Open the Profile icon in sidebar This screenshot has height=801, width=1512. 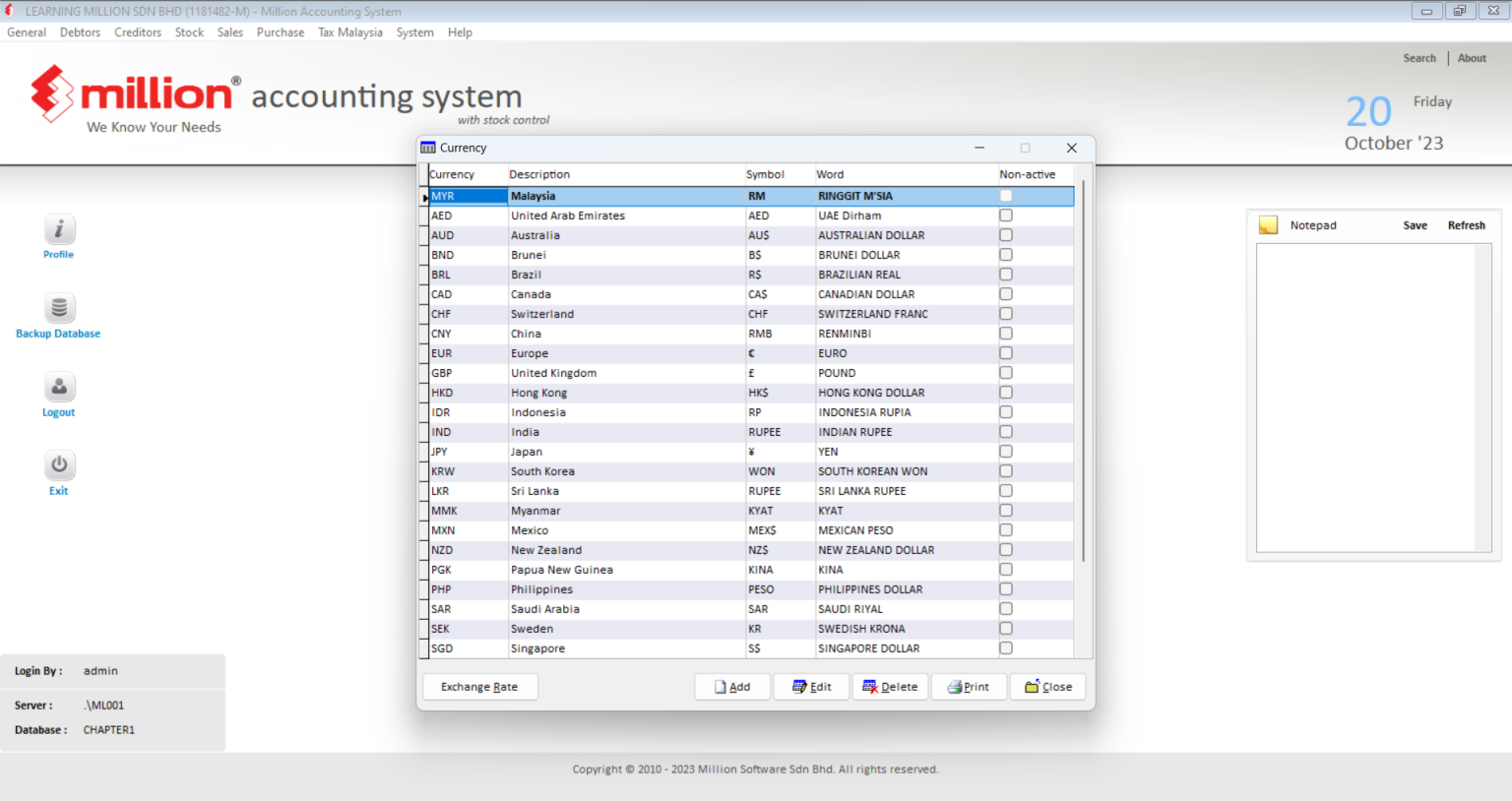(x=59, y=229)
